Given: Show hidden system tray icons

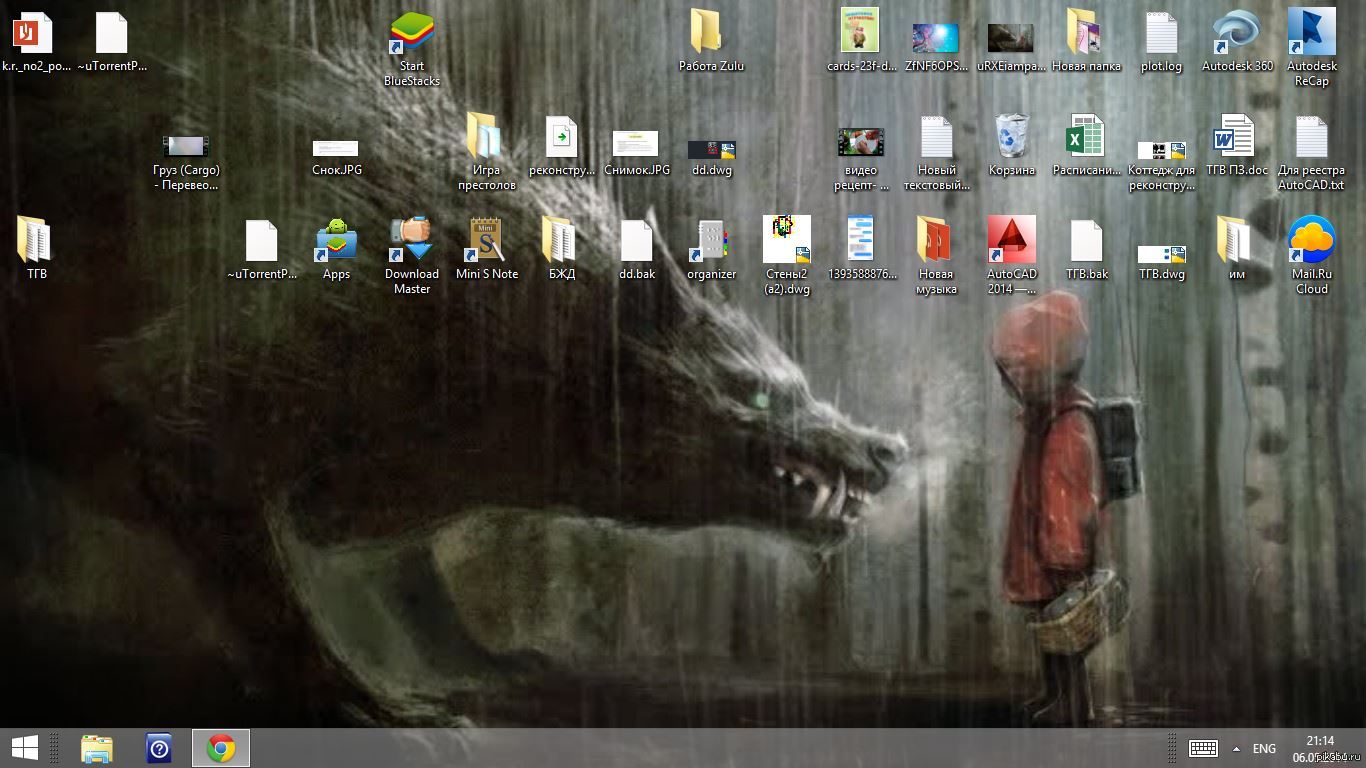Looking at the screenshot, I should [1236, 749].
